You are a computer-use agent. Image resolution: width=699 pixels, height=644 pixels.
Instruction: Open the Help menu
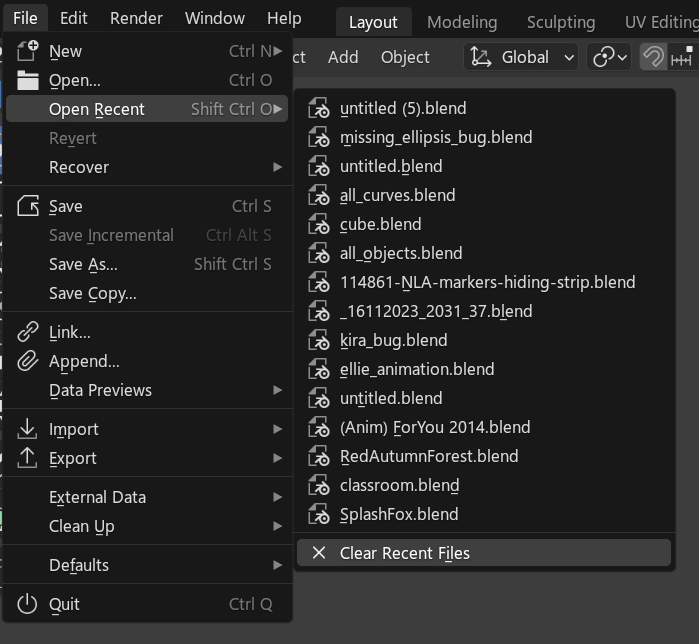tap(284, 18)
